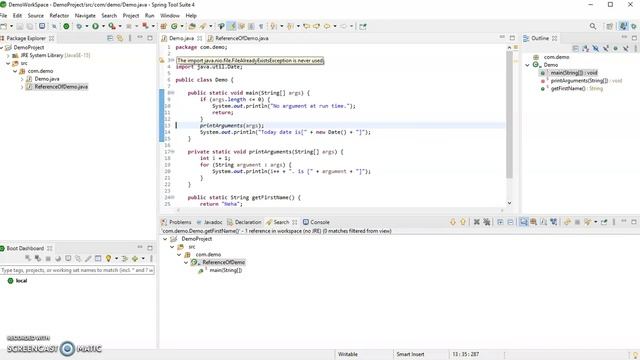Switch to the Console tab
Image resolution: width=640 pixels, height=360 pixels.
tap(316, 222)
